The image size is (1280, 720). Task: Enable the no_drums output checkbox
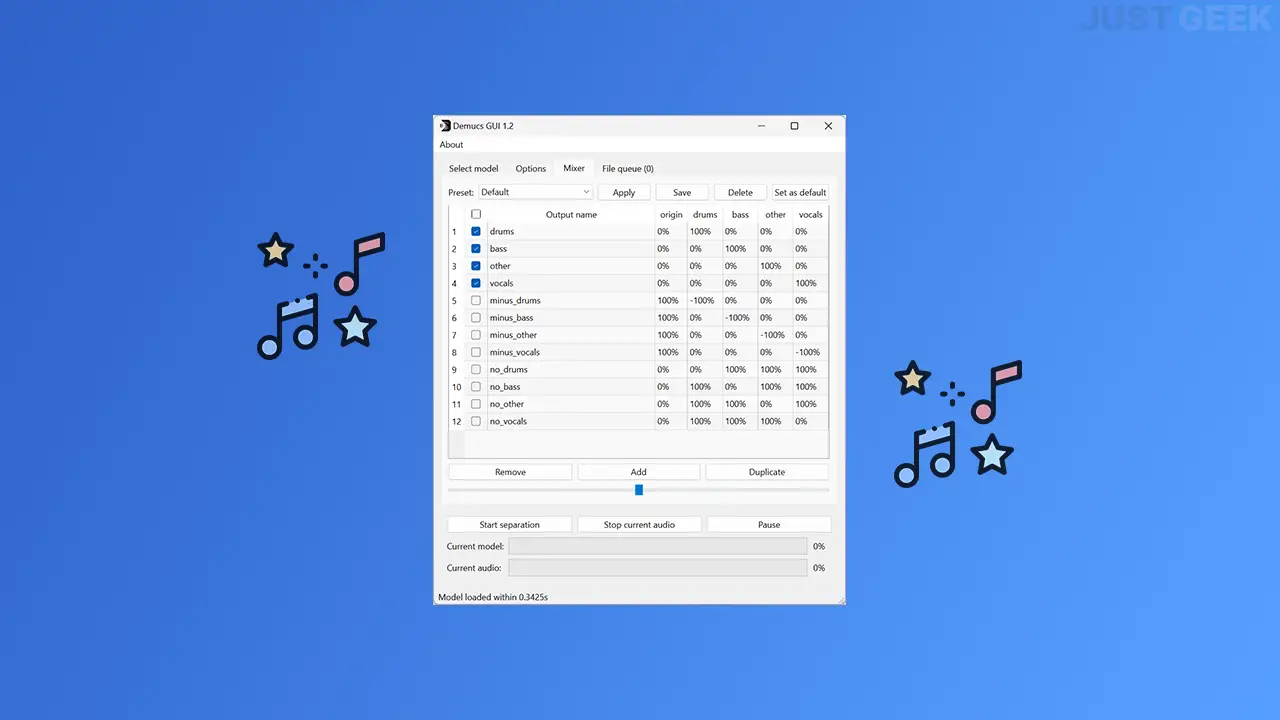(476, 369)
